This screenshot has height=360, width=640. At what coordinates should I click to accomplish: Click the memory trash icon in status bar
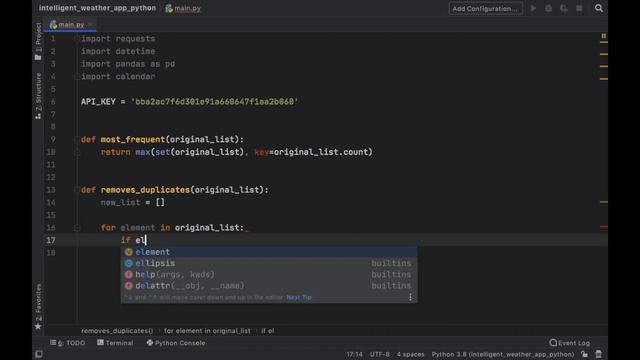(598, 354)
